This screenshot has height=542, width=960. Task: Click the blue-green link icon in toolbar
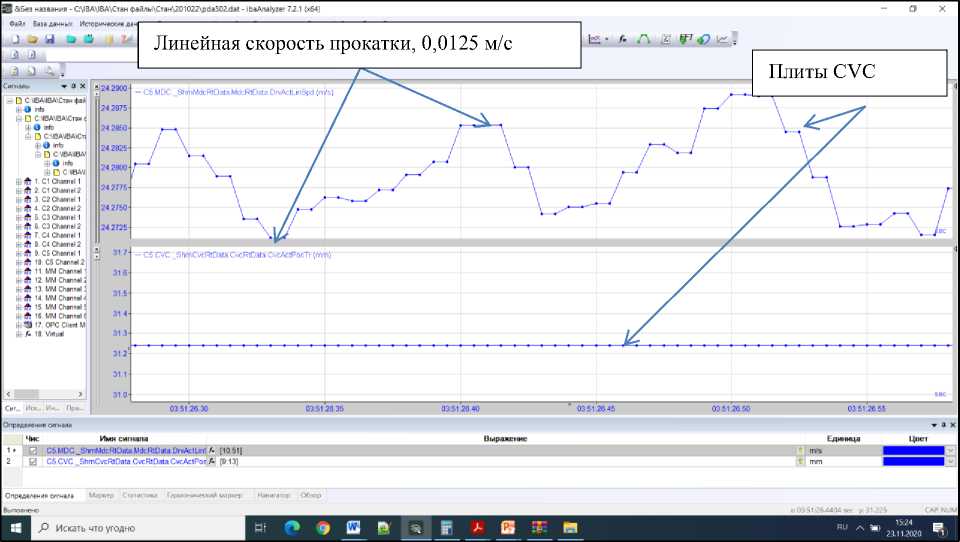(703, 39)
